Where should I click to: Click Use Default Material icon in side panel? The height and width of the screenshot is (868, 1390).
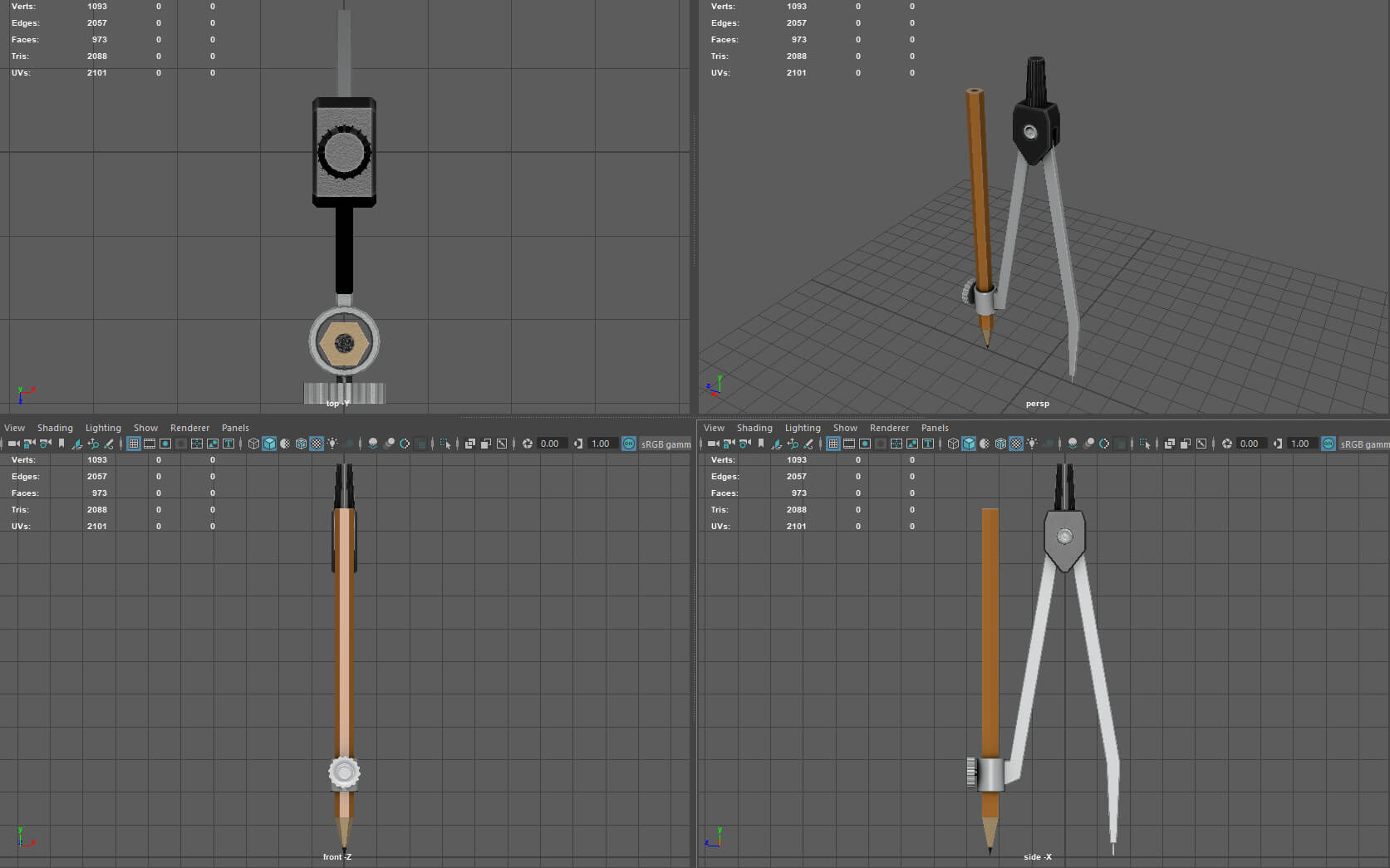click(x=985, y=444)
